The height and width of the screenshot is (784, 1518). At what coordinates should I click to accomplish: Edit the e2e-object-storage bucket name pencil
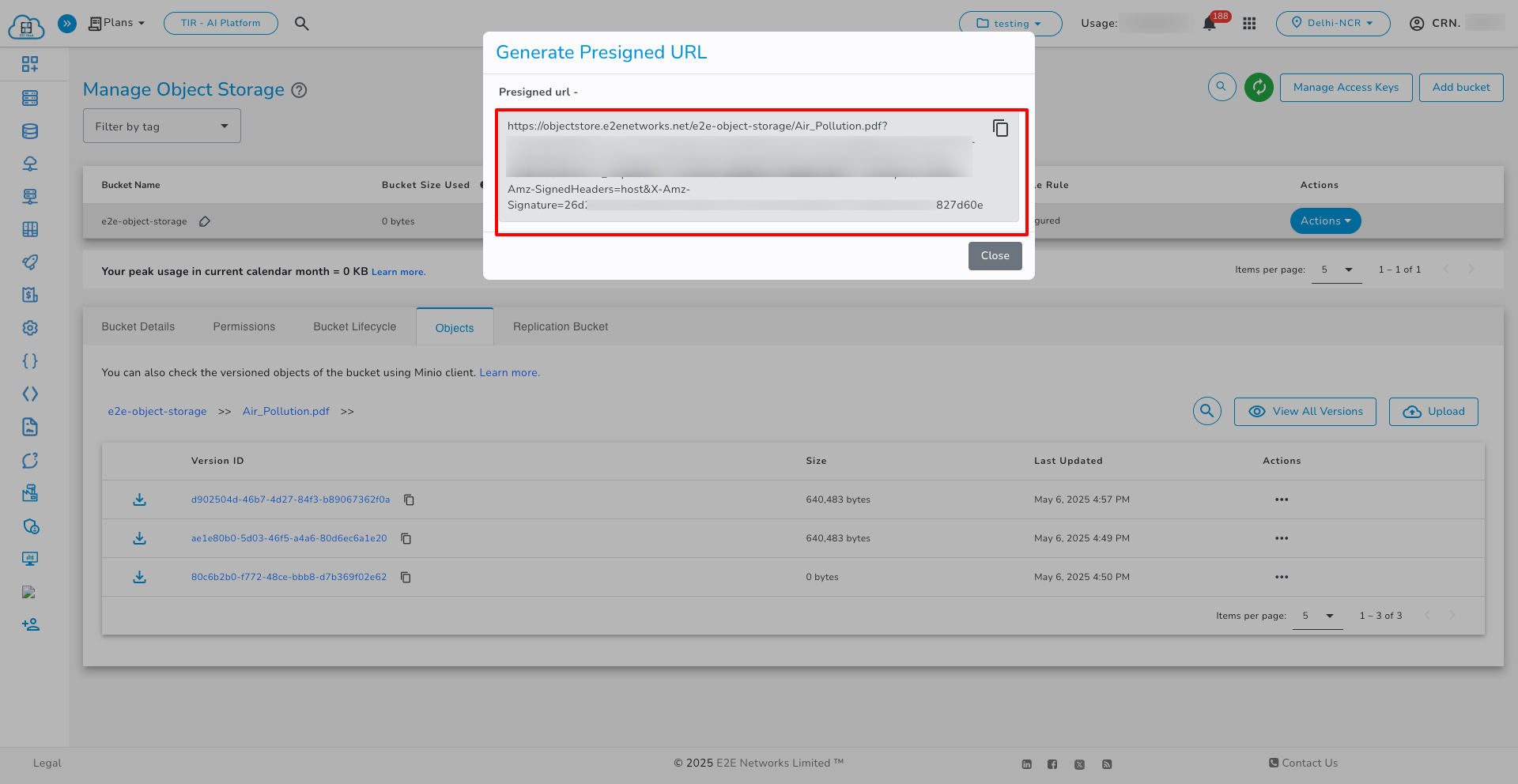[x=205, y=221]
